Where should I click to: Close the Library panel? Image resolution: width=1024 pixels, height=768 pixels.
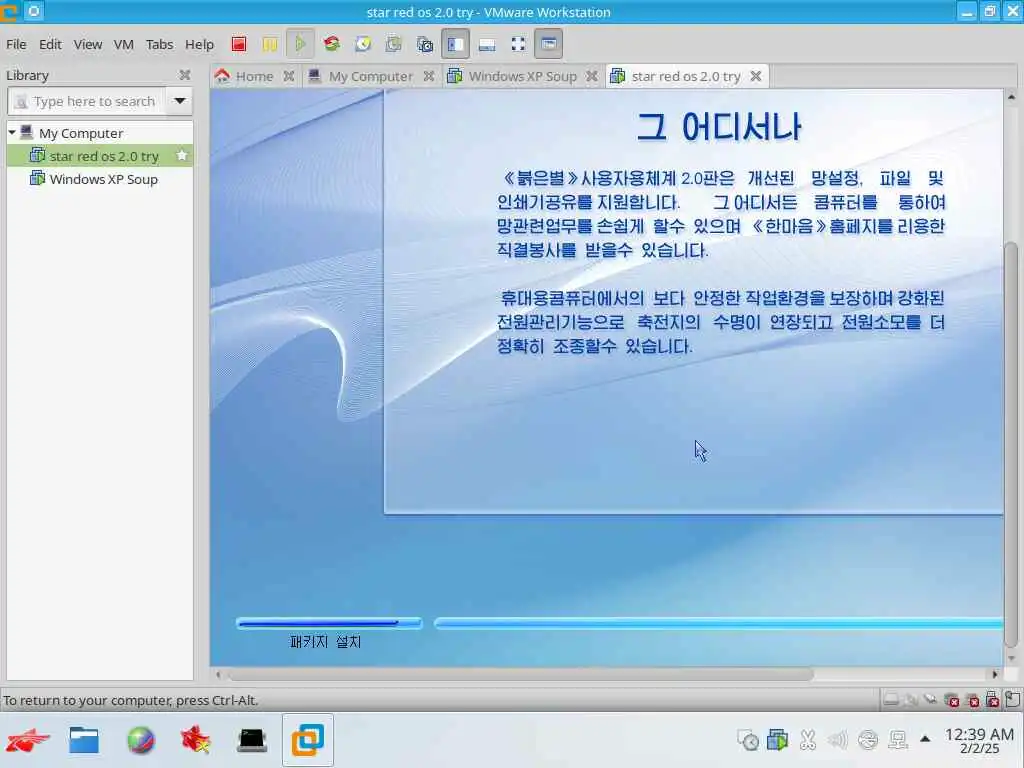pyautogui.click(x=185, y=75)
